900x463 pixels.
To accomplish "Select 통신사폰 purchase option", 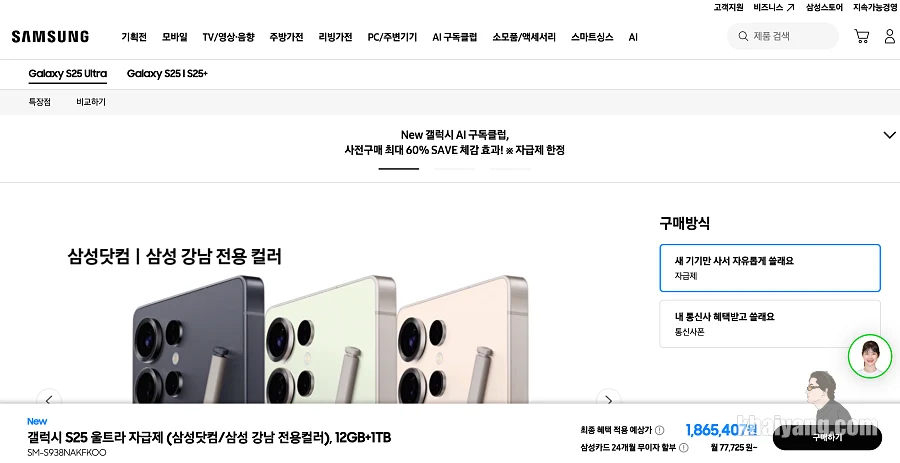I will point(770,324).
